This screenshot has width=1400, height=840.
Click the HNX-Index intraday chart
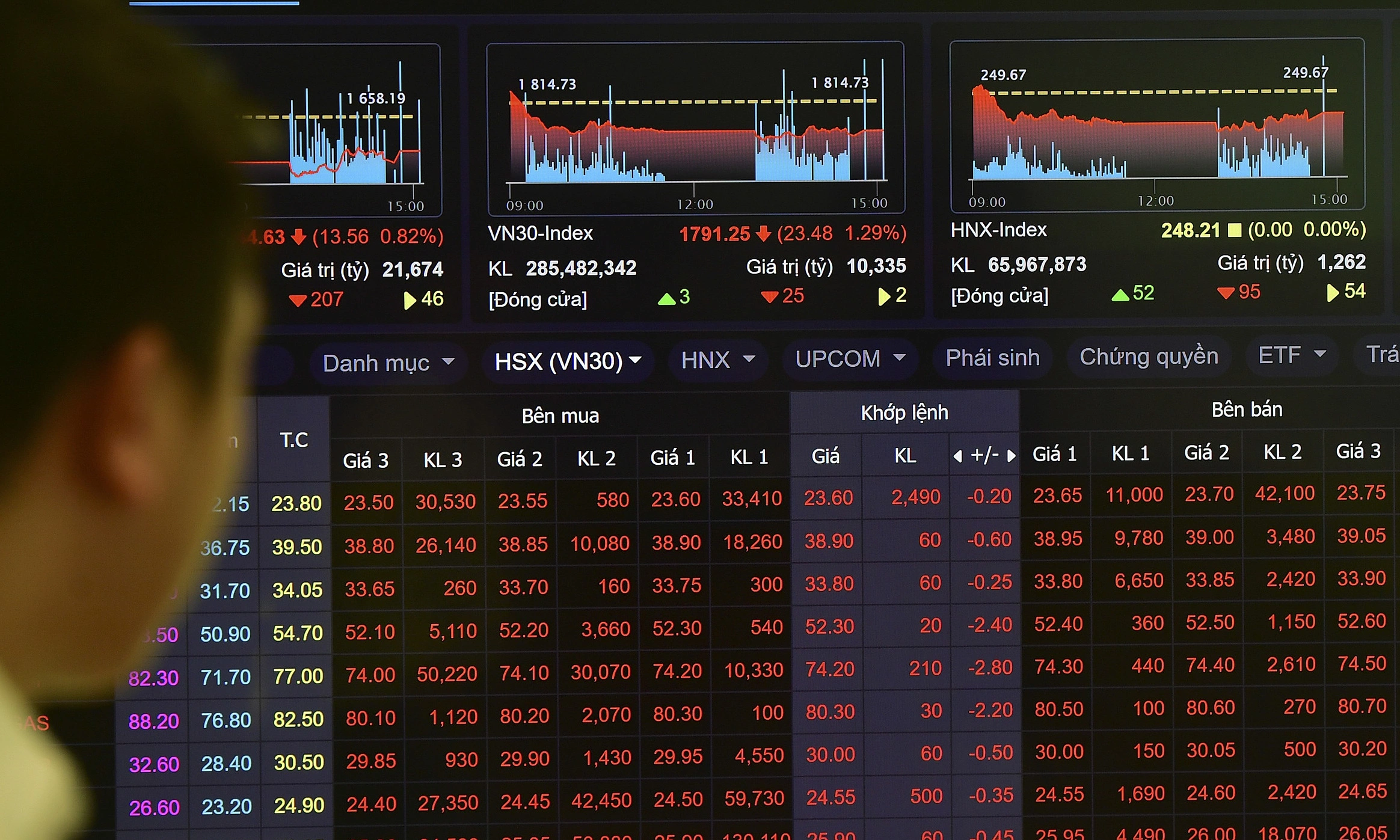coord(1158,125)
